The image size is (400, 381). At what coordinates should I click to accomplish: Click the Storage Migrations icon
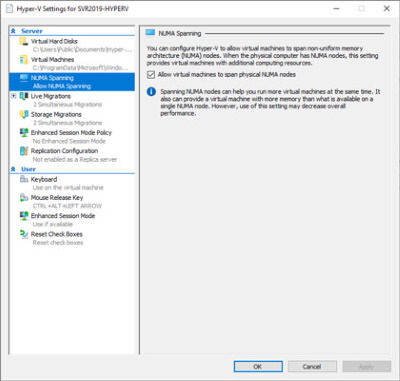click(24, 114)
